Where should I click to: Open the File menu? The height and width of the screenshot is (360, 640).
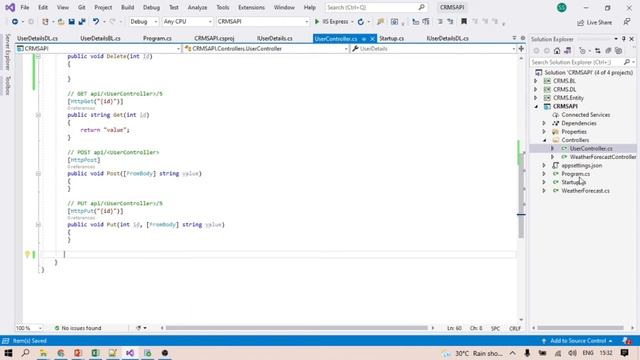click(x=24, y=7)
